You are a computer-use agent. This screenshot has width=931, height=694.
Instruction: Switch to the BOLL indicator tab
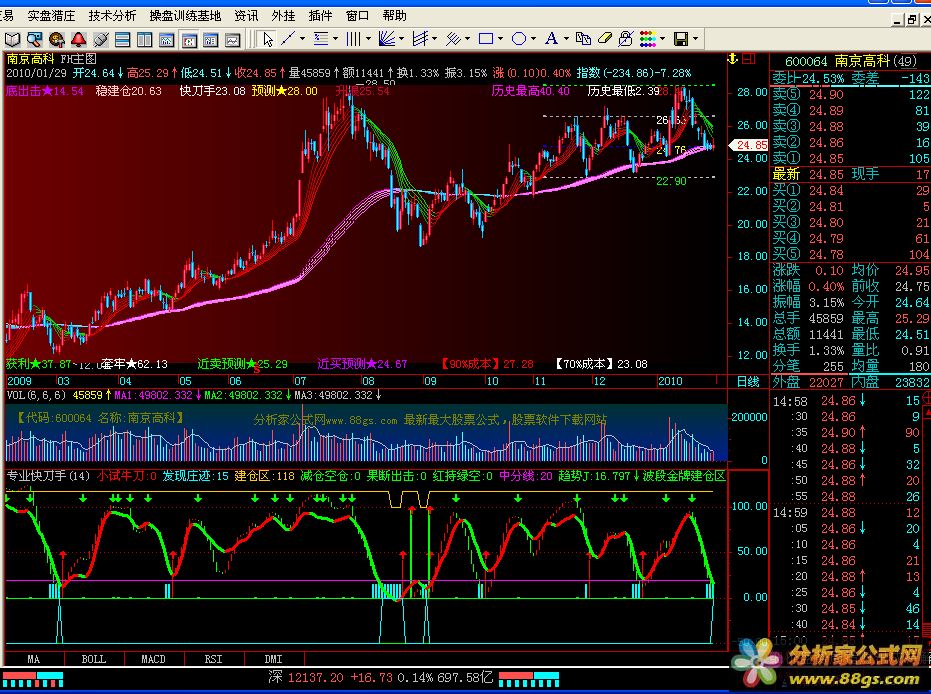coord(93,659)
